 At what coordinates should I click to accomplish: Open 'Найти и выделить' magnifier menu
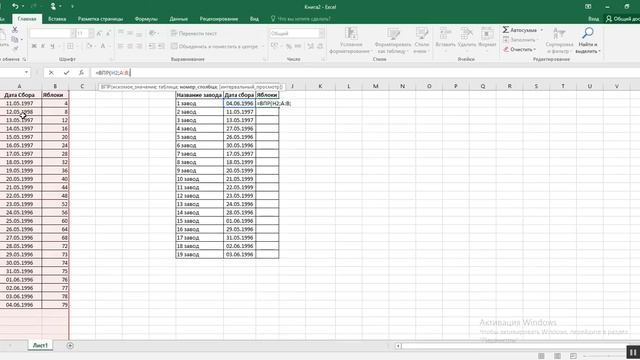(588, 40)
